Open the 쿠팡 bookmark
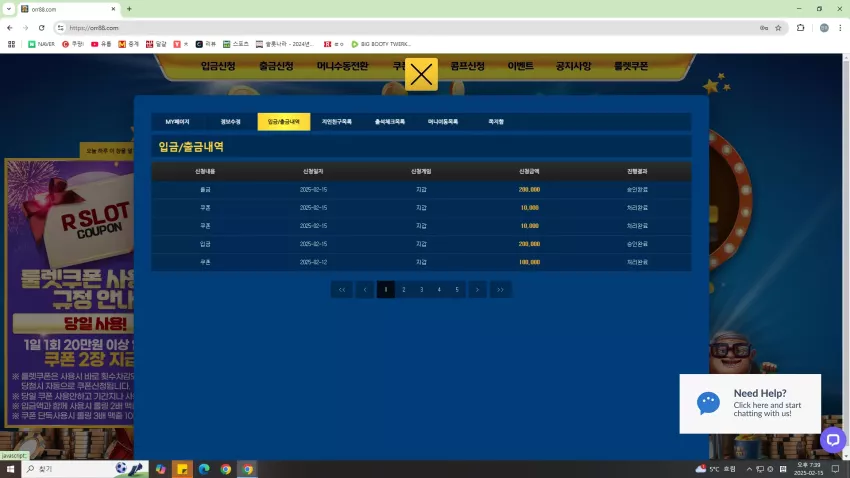Screen dimensions: 850x478 coord(73,44)
